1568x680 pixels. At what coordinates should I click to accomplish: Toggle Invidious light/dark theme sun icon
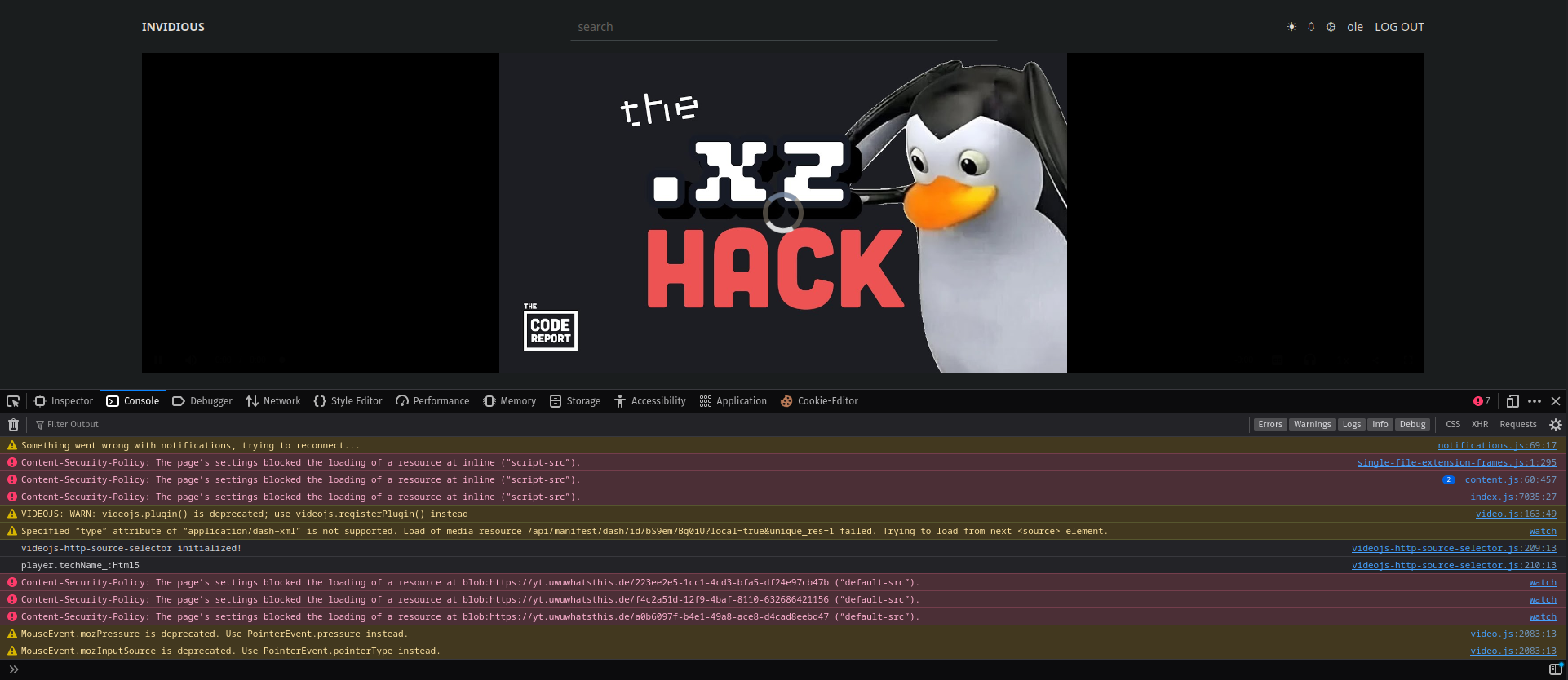coord(1291,27)
